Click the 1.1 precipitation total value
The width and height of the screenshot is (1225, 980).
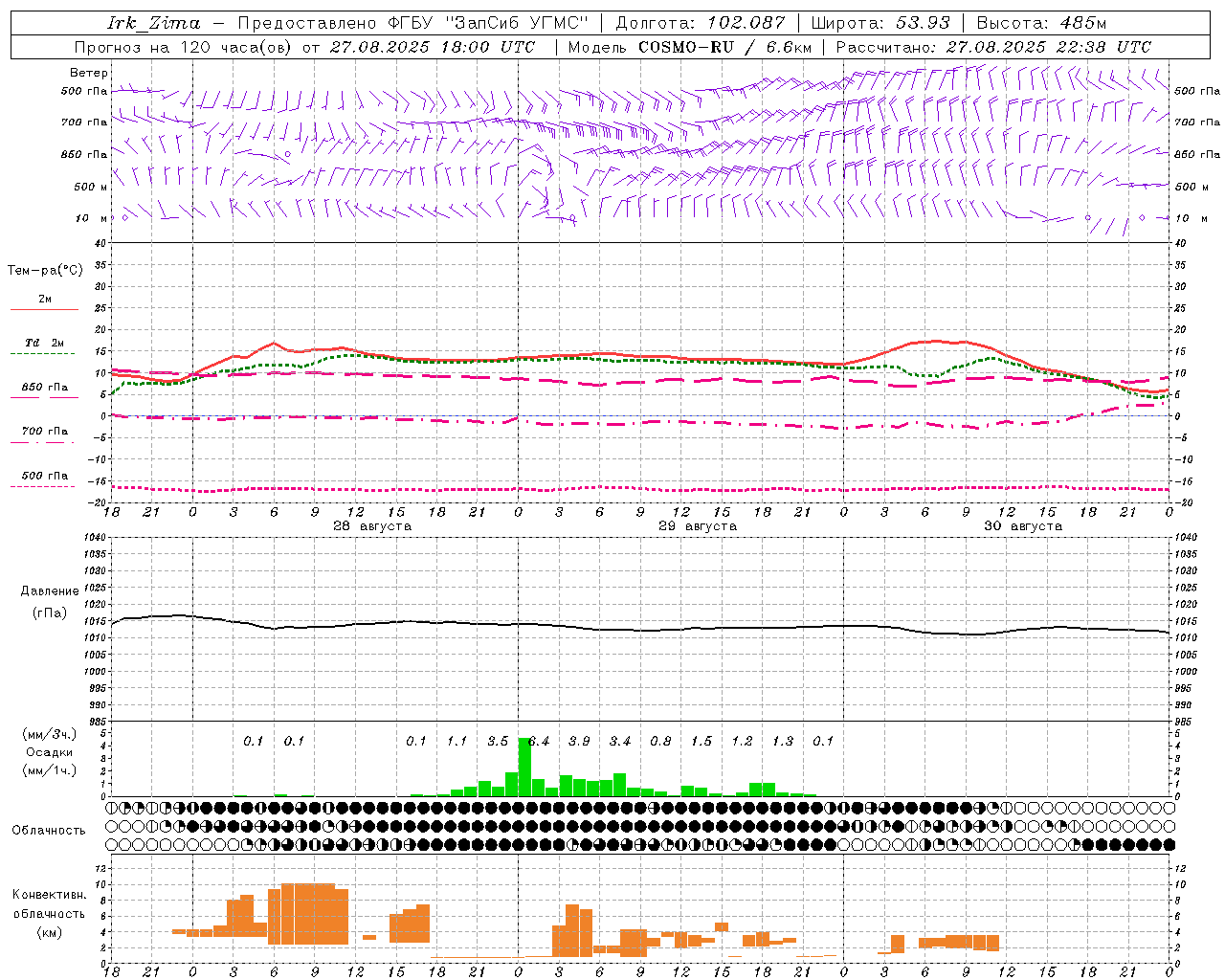click(x=457, y=741)
